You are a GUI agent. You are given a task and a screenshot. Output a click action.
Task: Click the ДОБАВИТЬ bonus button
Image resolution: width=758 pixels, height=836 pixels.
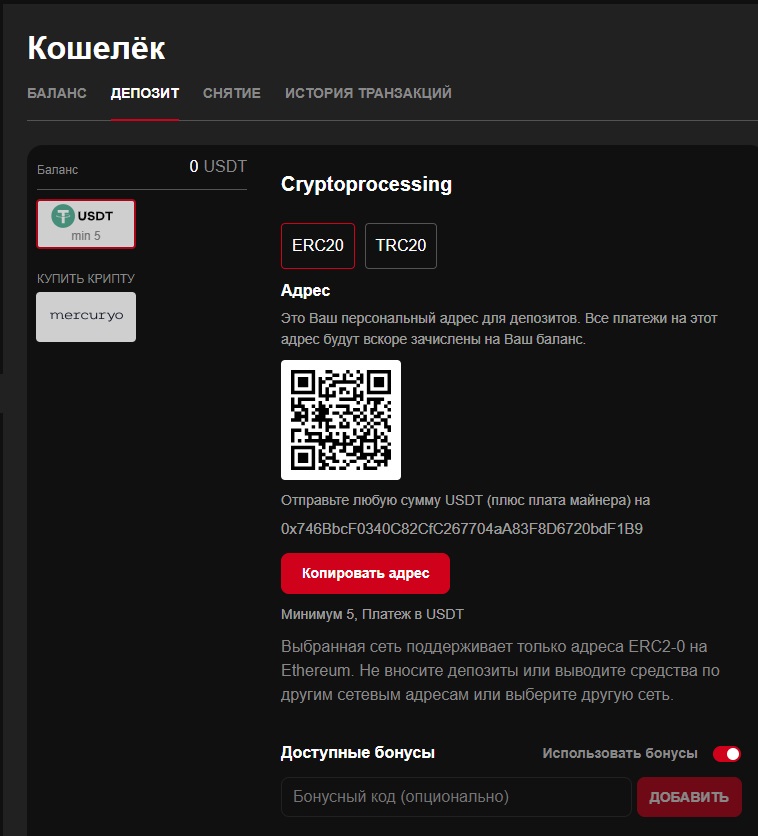tap(689, 797)
